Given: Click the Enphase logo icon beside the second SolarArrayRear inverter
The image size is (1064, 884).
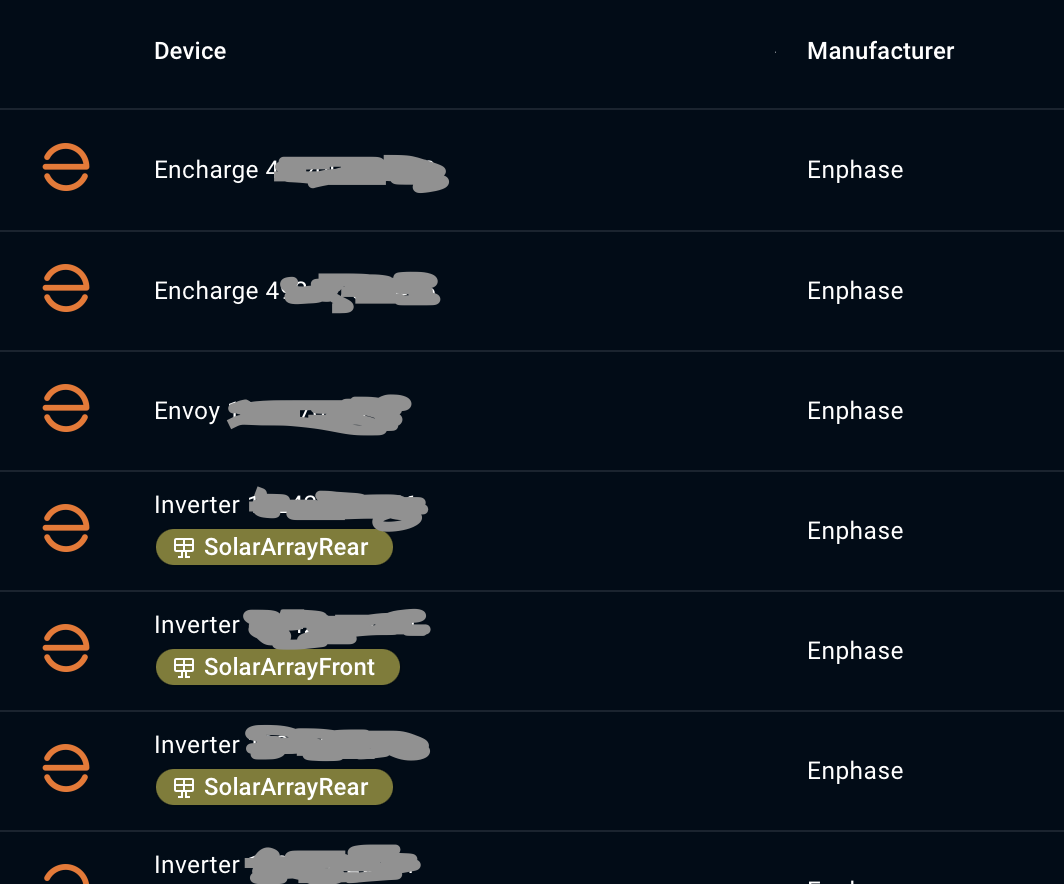Looking at the screenshot, I should pyautogui.click(x=65, y=768).
